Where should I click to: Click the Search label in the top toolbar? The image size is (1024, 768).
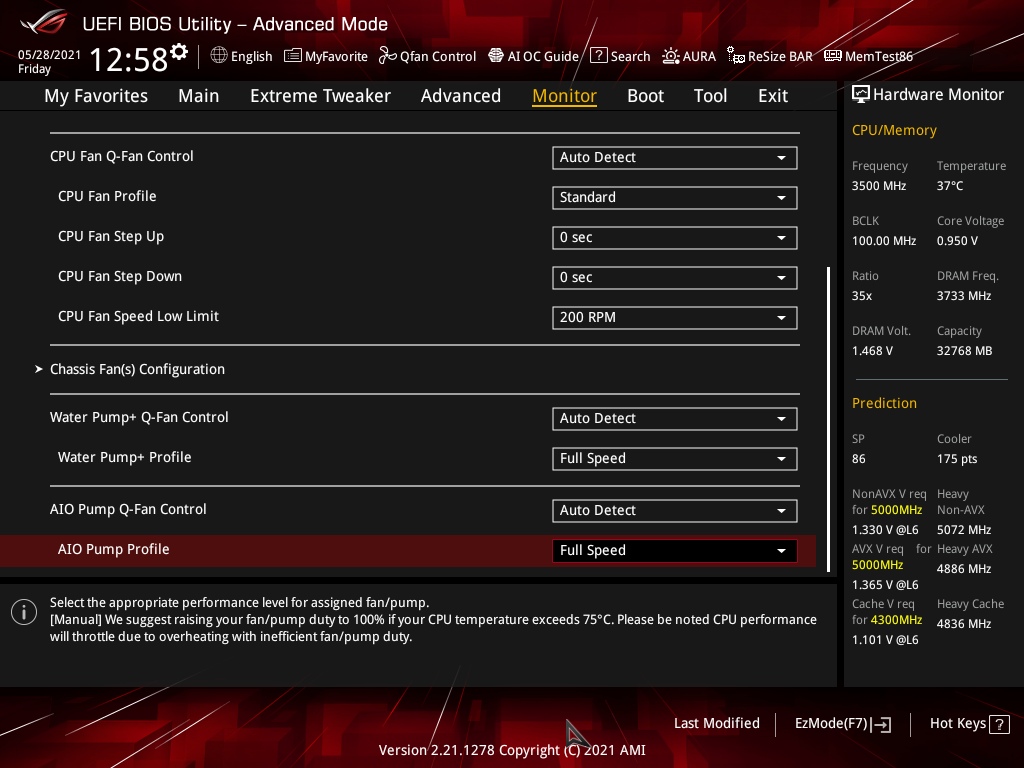coord(630,56)
